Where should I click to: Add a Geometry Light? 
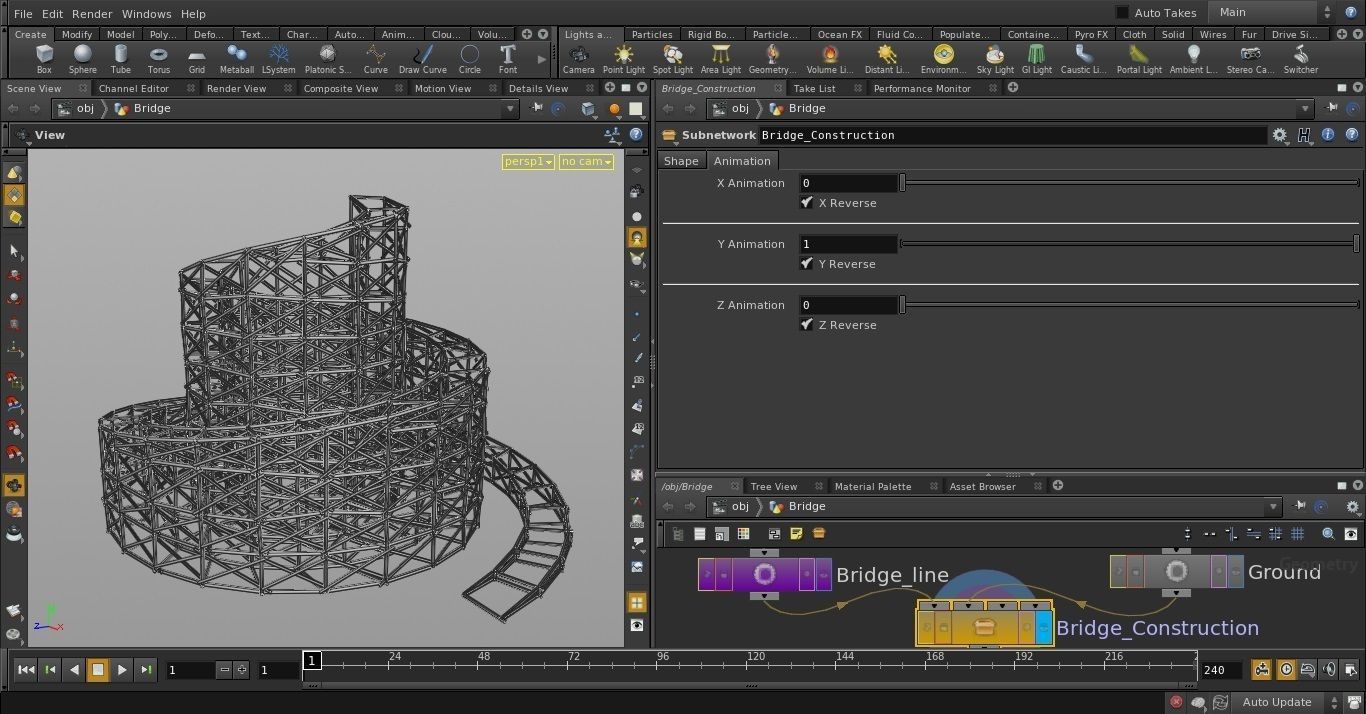(x=772, y=59)
